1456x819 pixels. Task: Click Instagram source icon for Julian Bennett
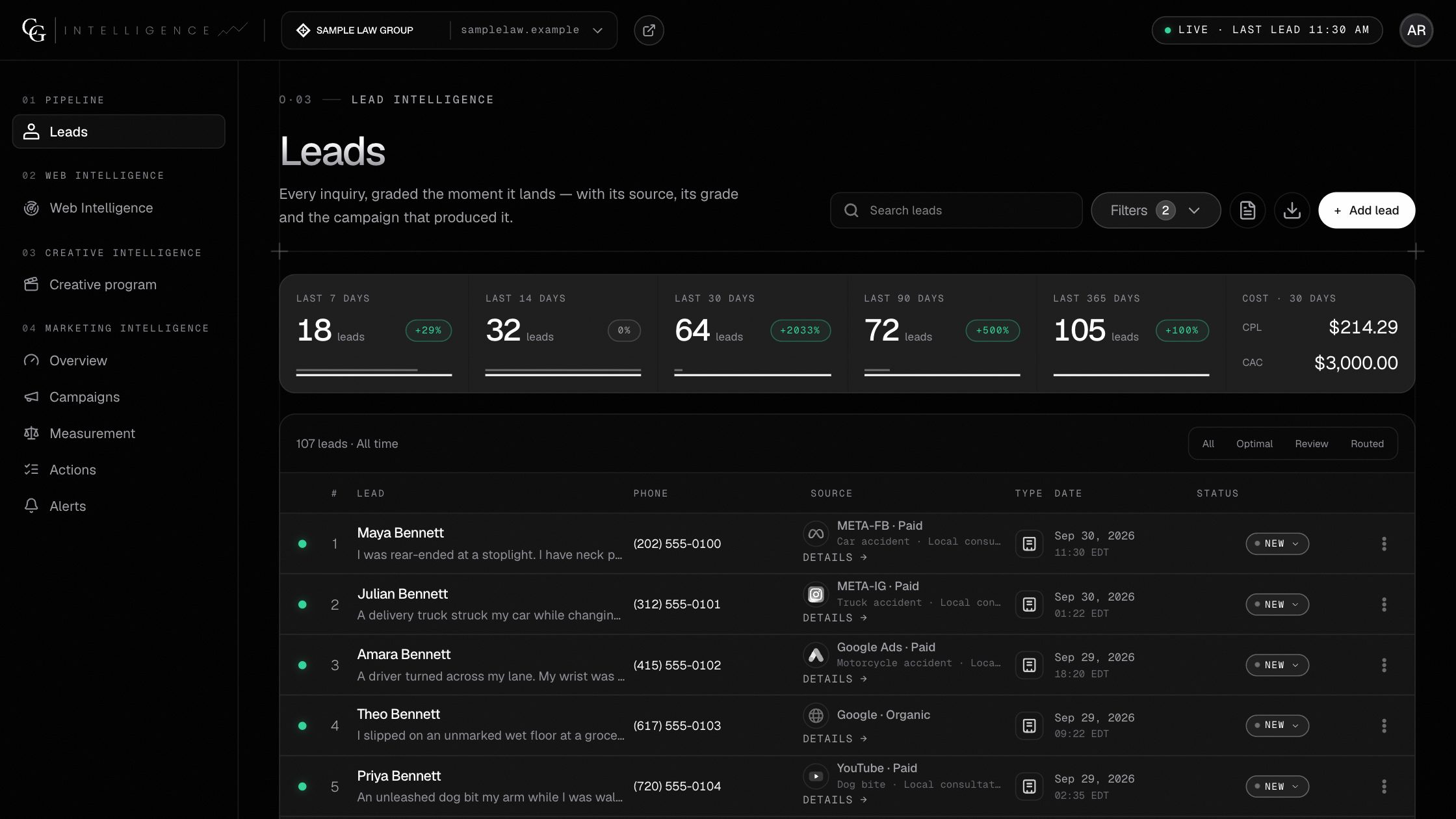[816, 594]
